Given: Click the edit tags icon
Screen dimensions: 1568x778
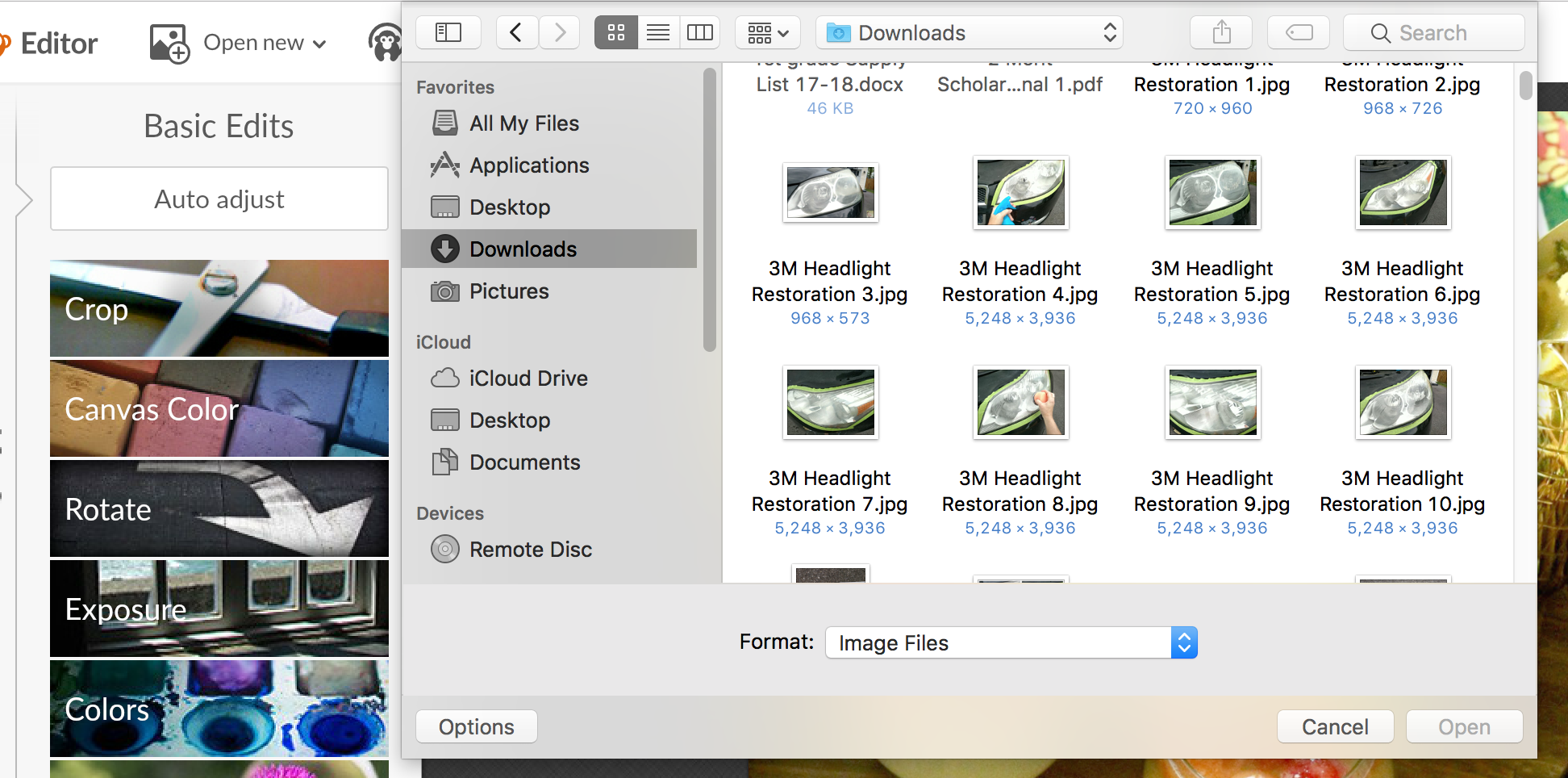Looking at the screenshot, I should click(1299, 32).
